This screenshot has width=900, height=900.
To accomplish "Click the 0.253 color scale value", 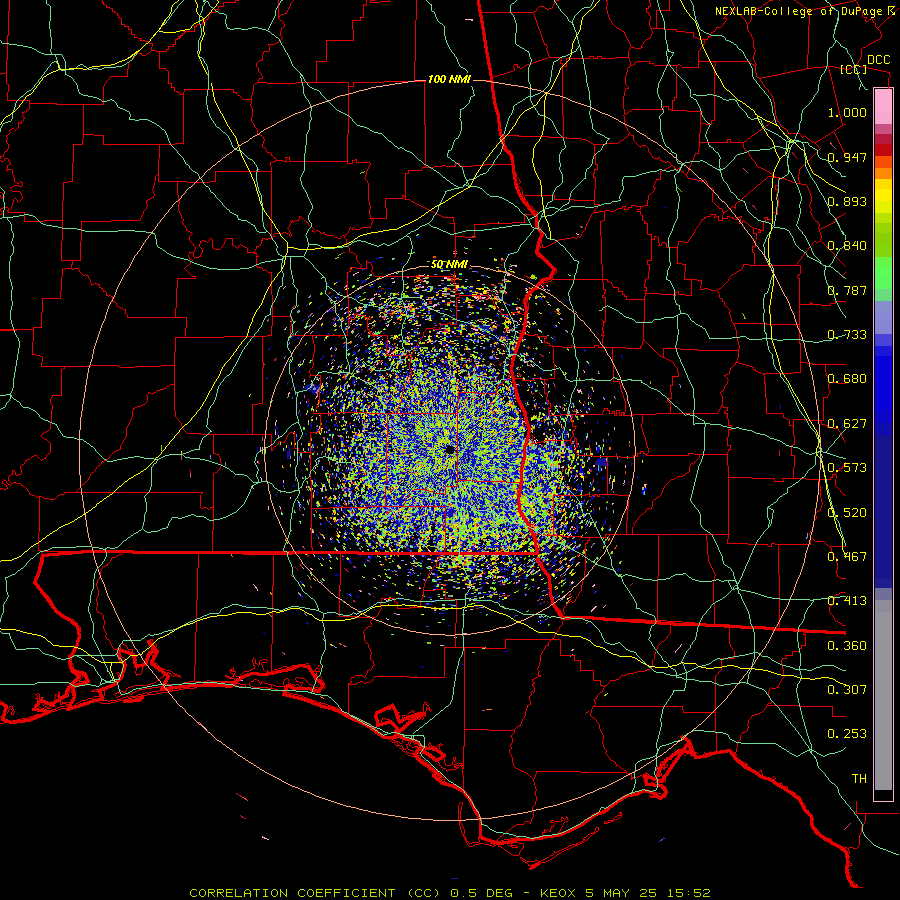I will [x=847, y=734].
